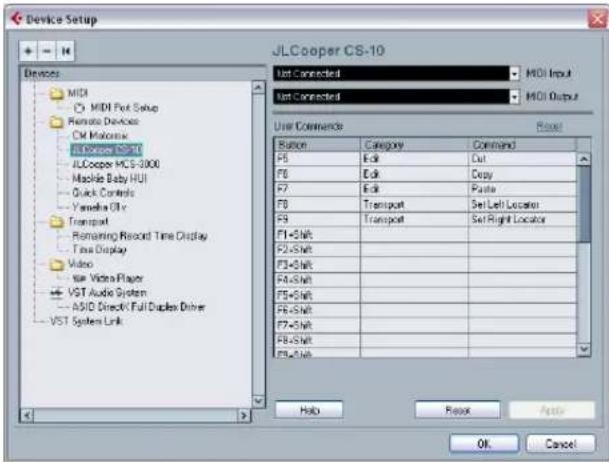Click Set Left Locator command cell
This screenshot has height=462, width=609.
tap(522, 204)
